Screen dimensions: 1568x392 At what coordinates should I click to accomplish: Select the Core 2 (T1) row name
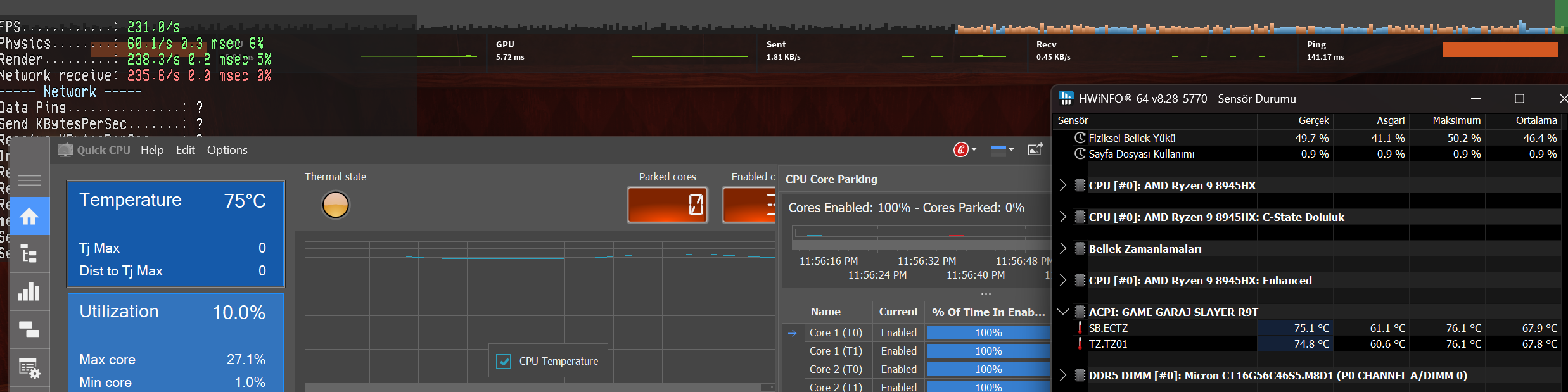(x=836, y=387)
